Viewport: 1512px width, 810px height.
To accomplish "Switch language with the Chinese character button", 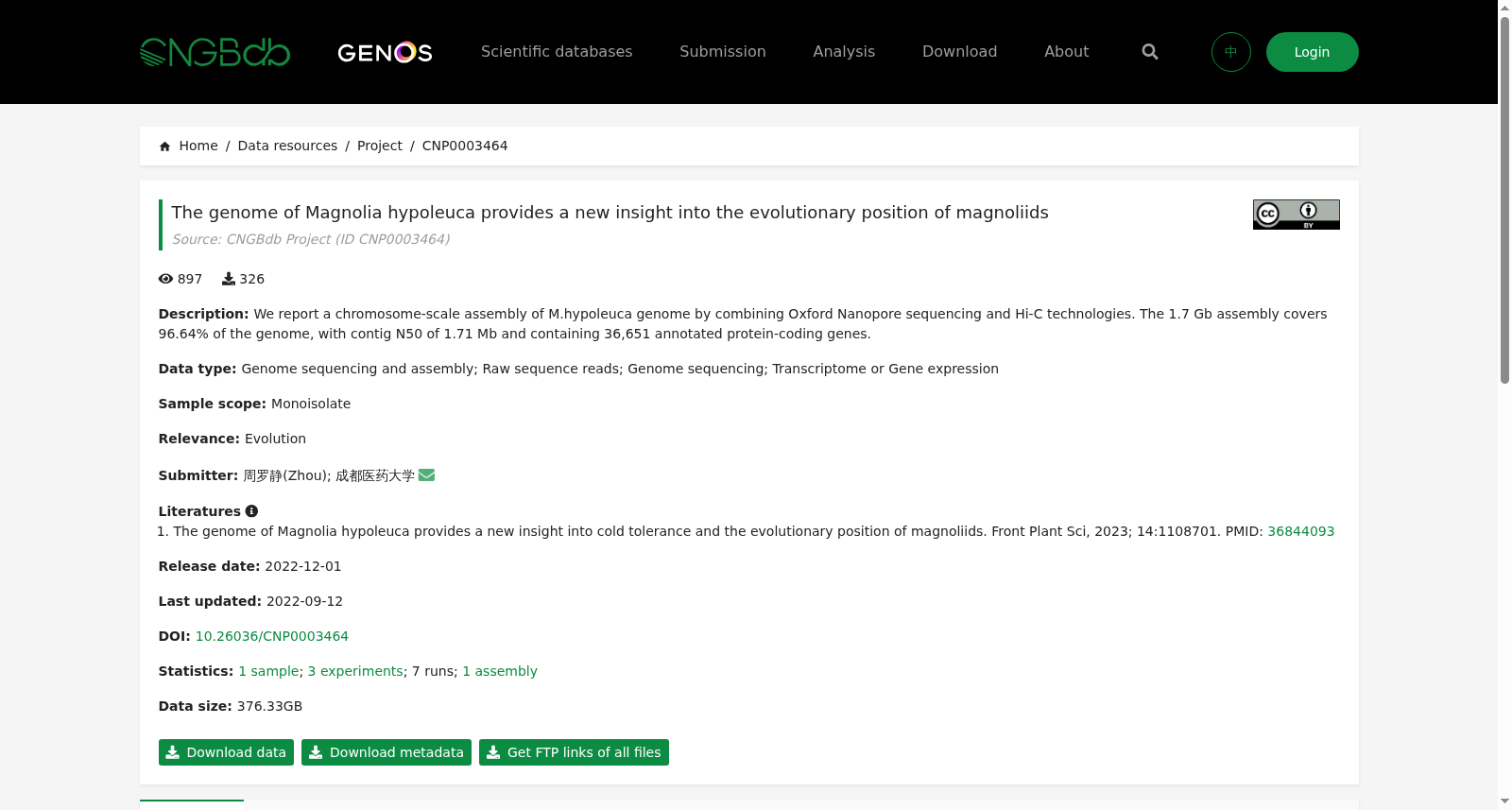I will coord(1230,52).
